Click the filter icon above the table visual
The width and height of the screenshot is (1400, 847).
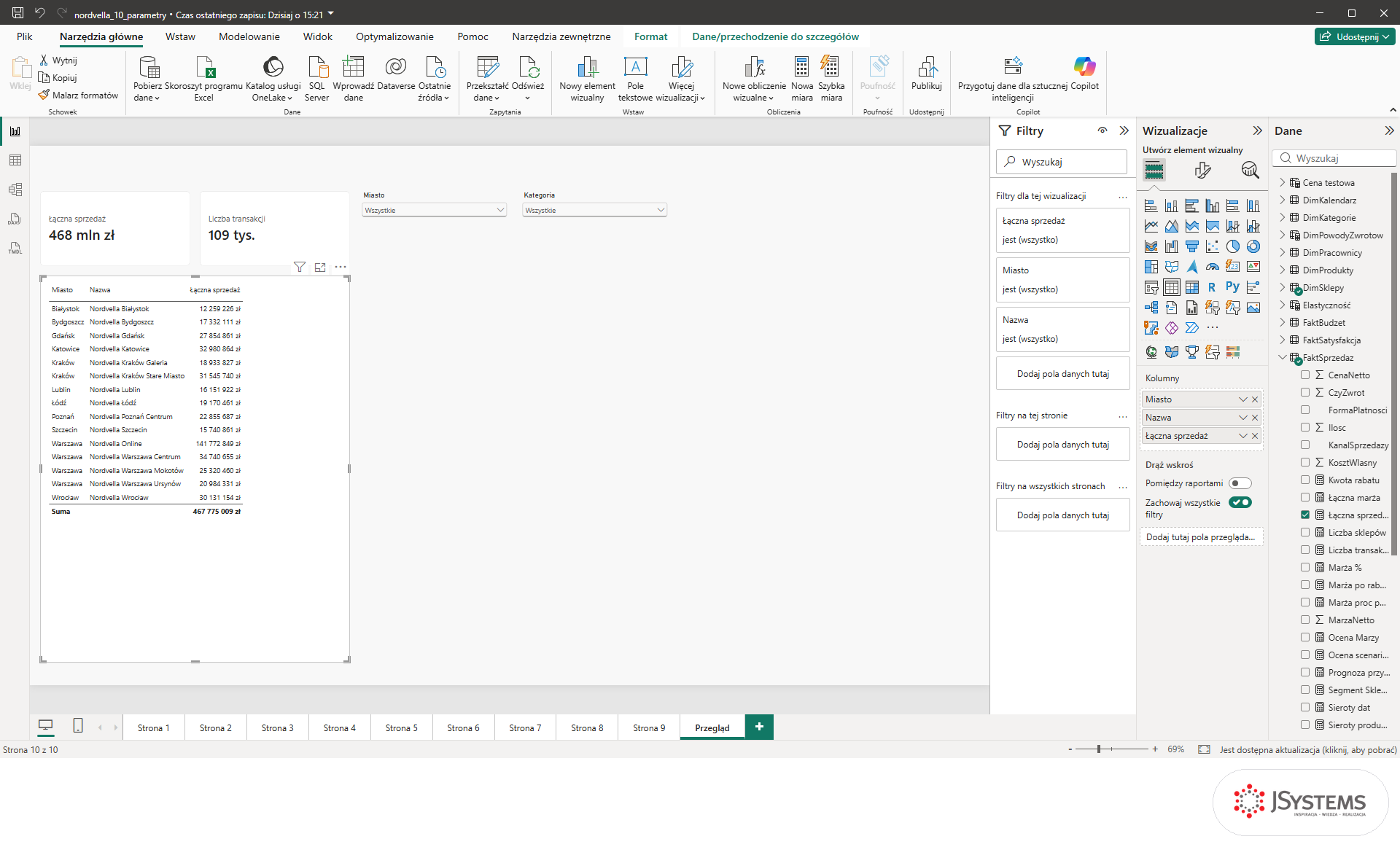point(299,267)
